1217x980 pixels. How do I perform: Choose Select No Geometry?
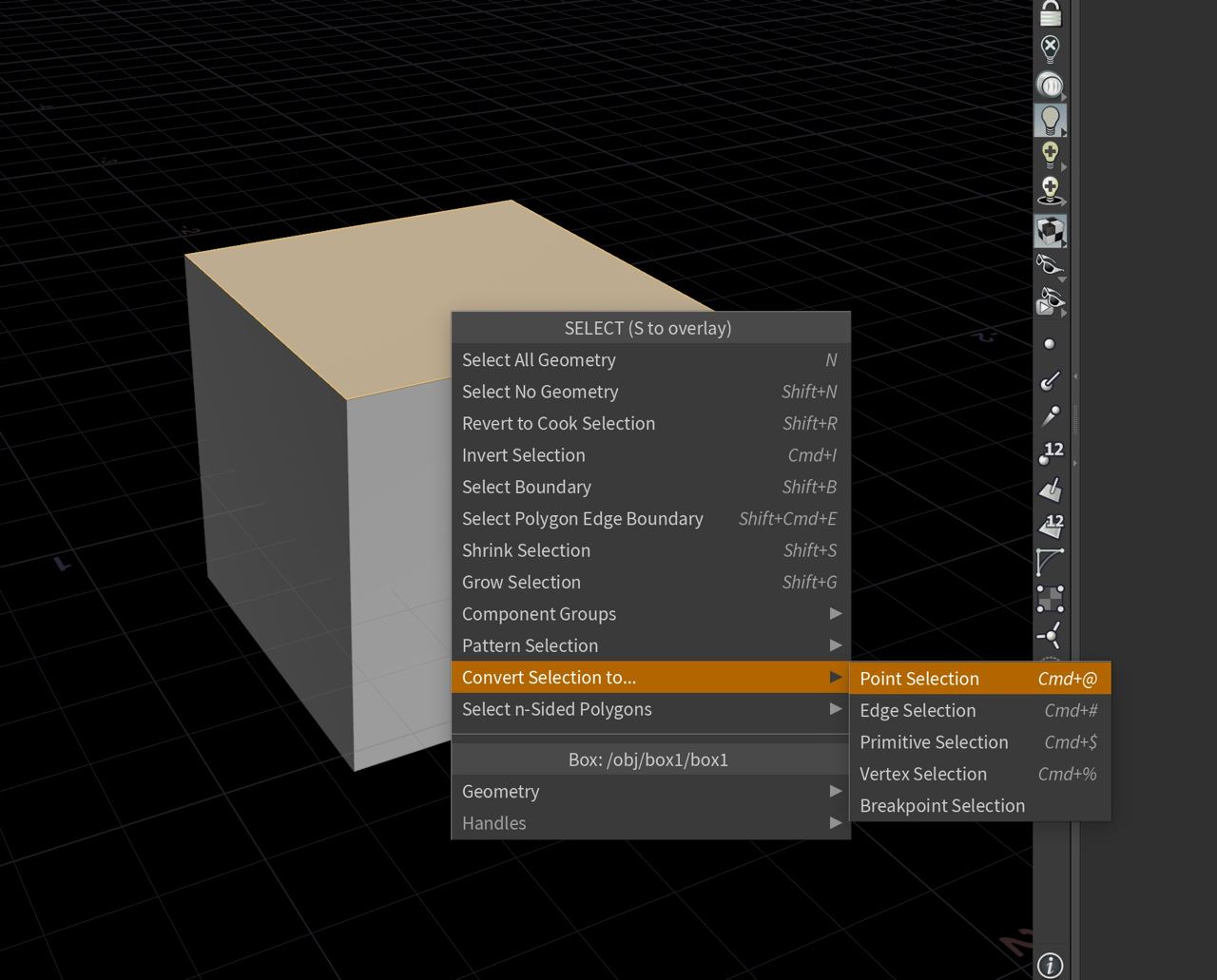click(x=650, y=392)
